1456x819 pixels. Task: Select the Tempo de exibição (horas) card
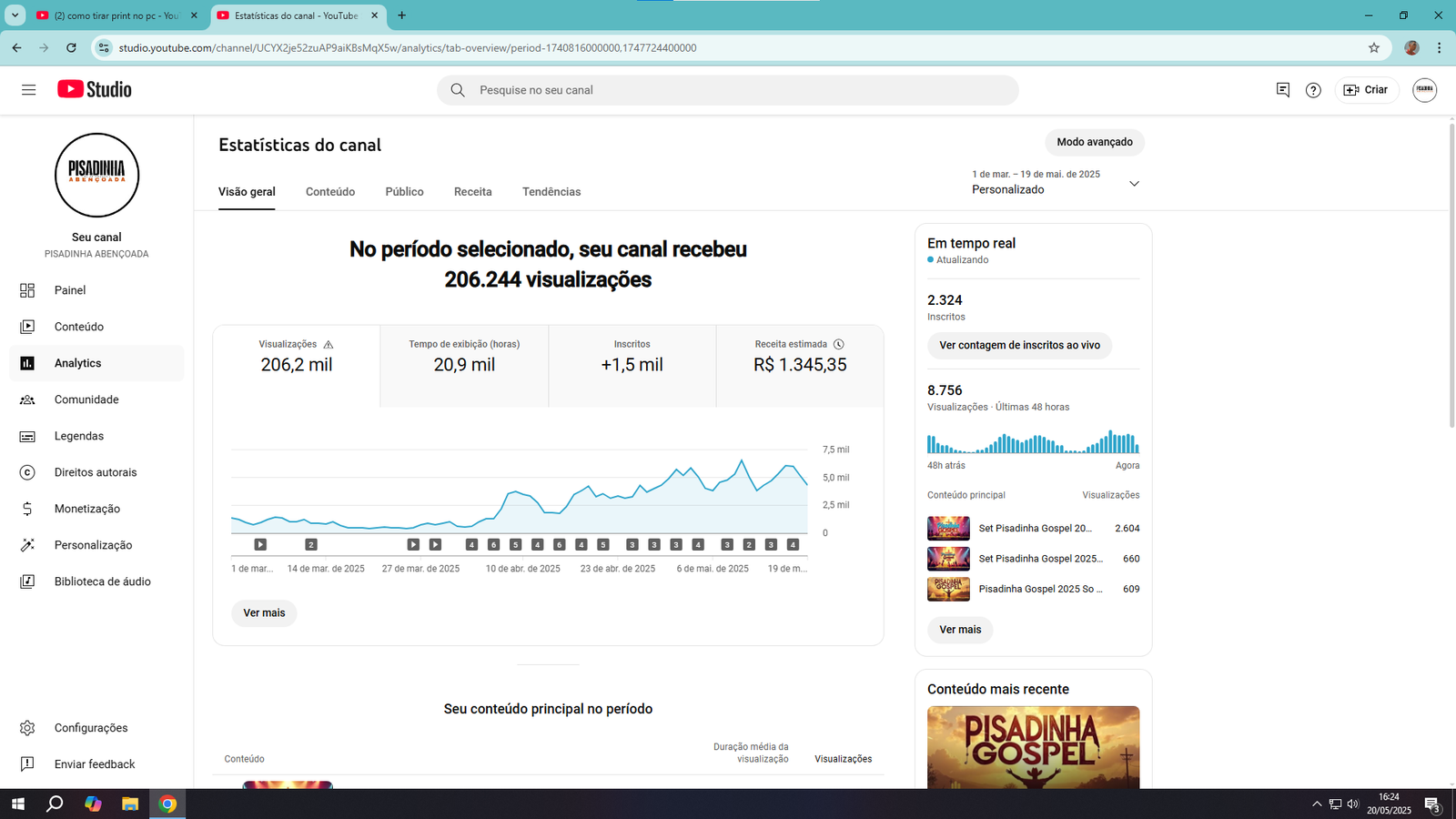point(464,366)
